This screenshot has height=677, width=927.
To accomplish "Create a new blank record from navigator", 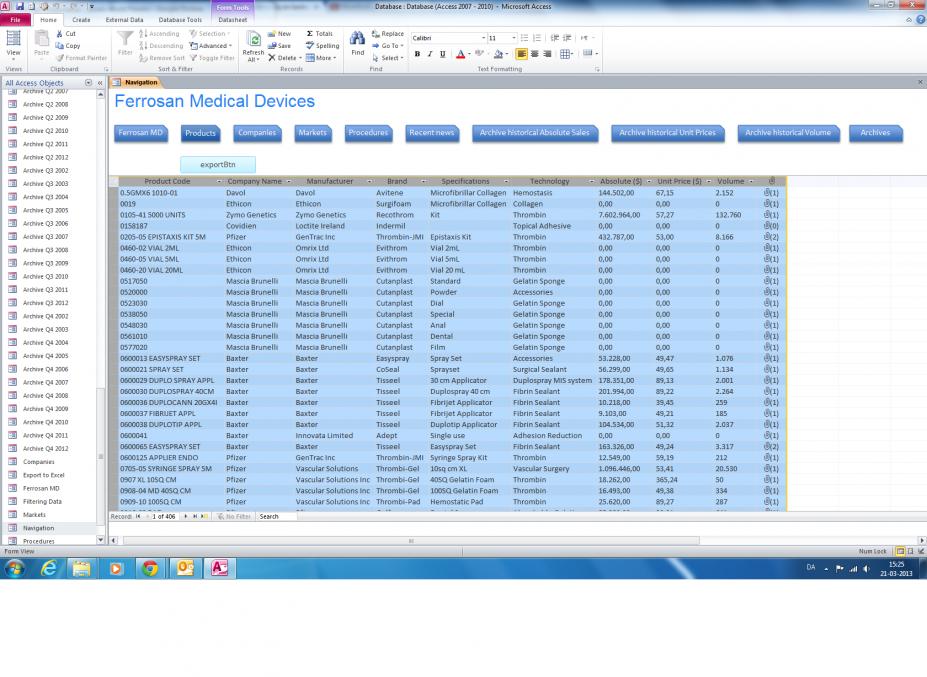I will point(205,516).
